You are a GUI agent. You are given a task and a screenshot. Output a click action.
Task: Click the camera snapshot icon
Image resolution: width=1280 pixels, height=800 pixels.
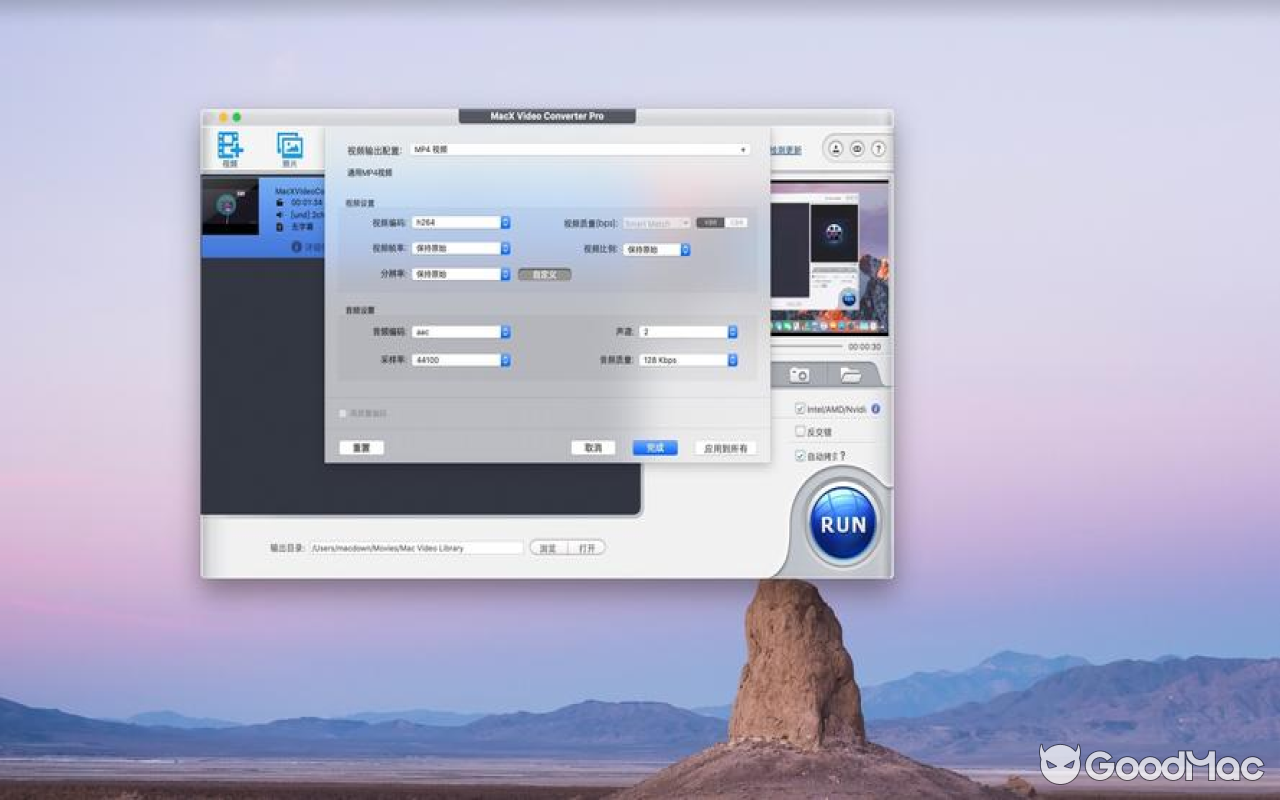(799, 374)
